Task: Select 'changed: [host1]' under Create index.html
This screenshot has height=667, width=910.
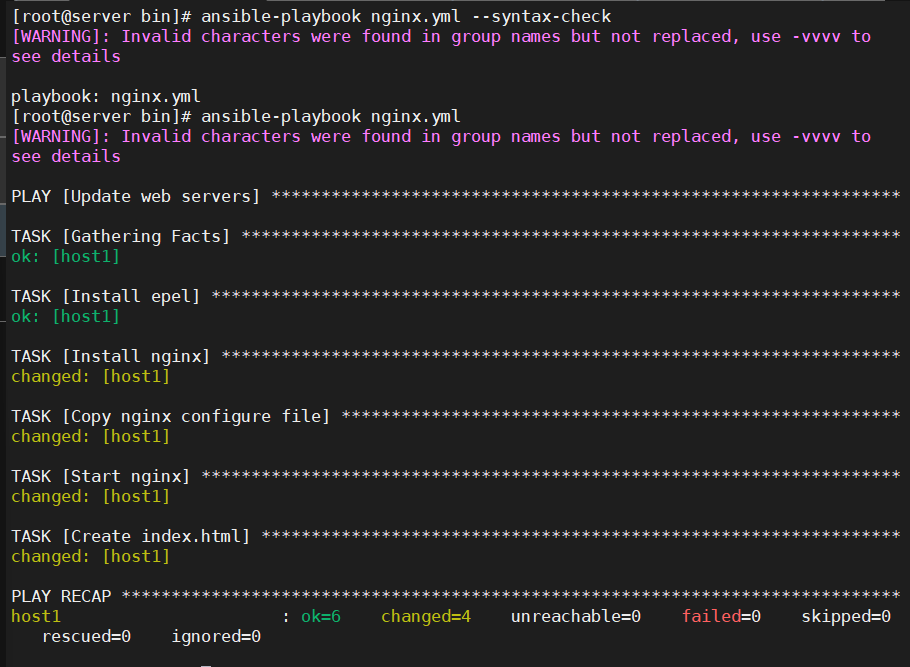Action: (x=91, y=556)
